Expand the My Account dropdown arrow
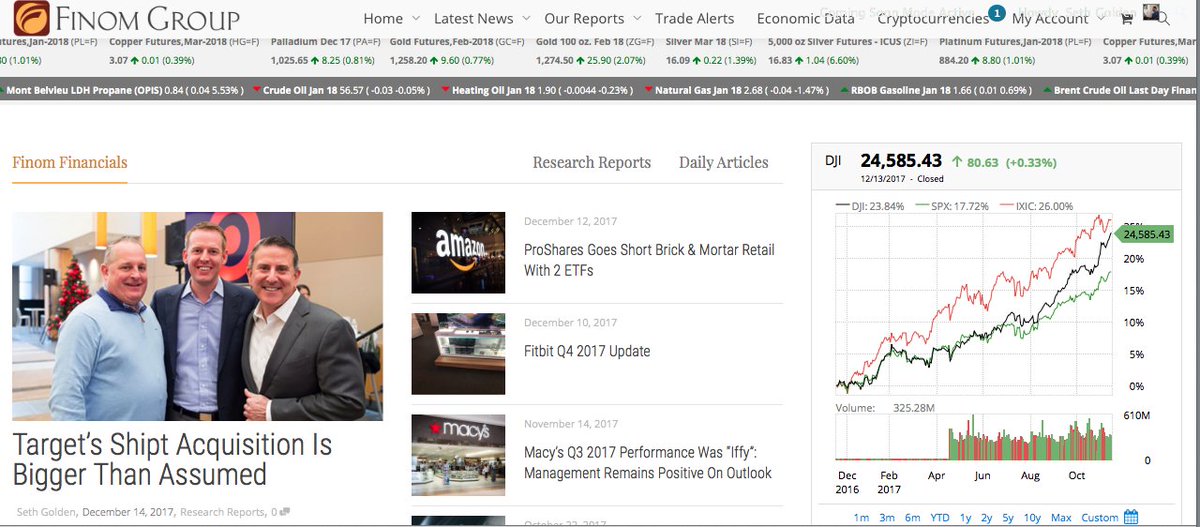The height and width of the screenshot is (527, 1200). pyautogui.click(x=1099, y=19)
